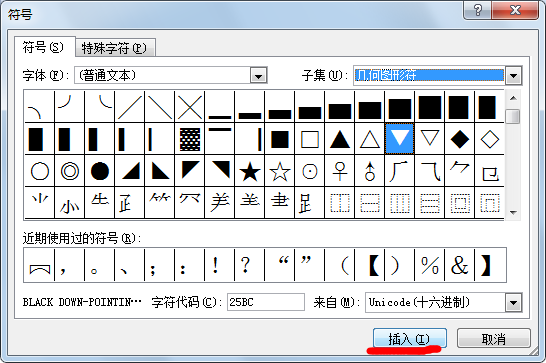Select the white circle symbol
Screen dimensions: 546x363
pos(40,171)
